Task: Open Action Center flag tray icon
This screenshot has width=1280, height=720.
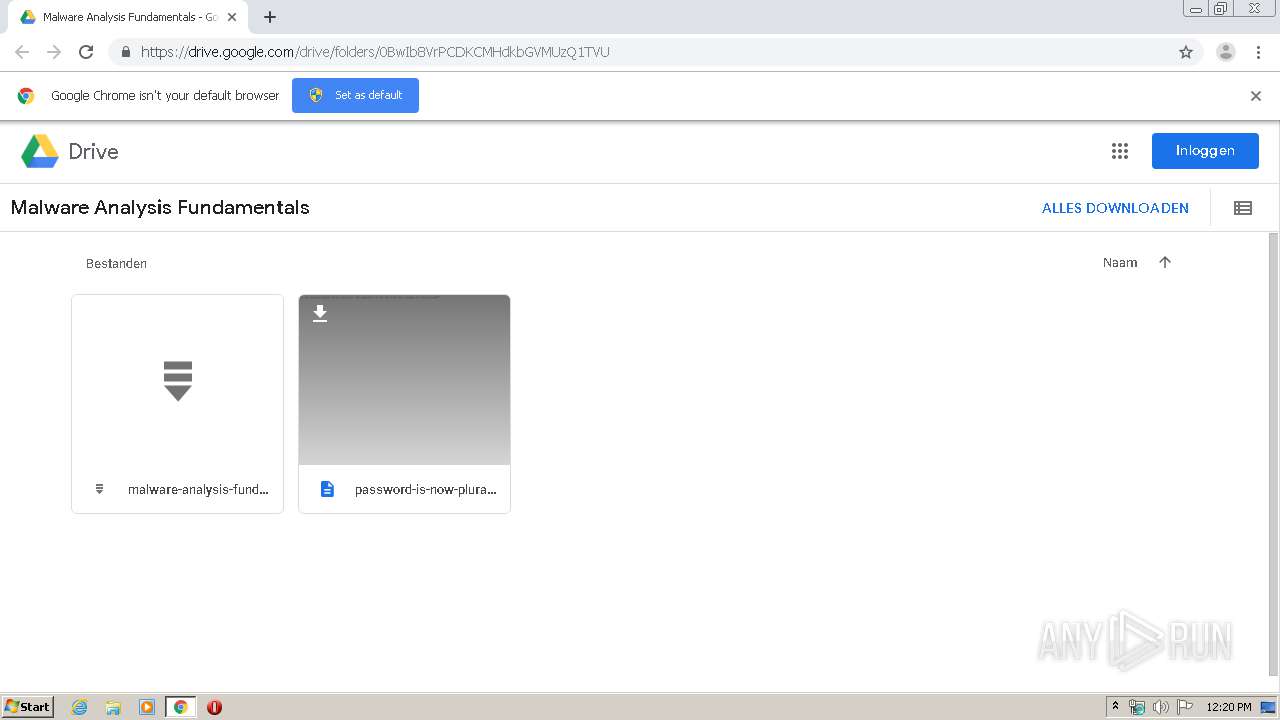Action: pos(1185,707)
